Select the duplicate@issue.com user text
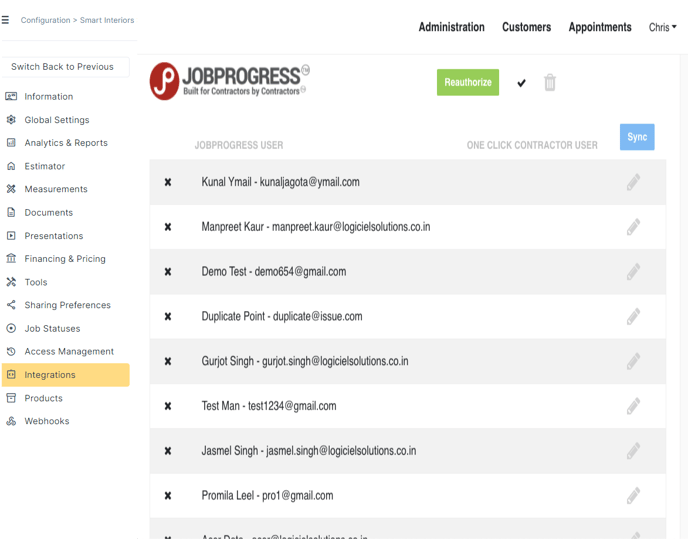Screen dimensions: 688x539 click(318, 316)
